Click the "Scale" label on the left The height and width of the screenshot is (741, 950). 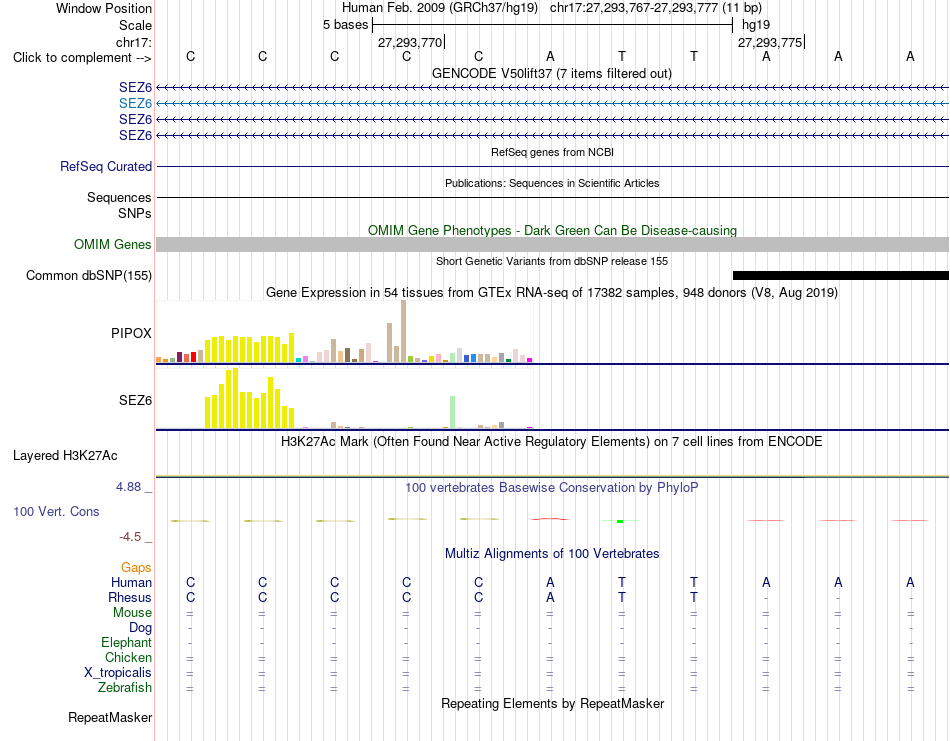point(135,25)
